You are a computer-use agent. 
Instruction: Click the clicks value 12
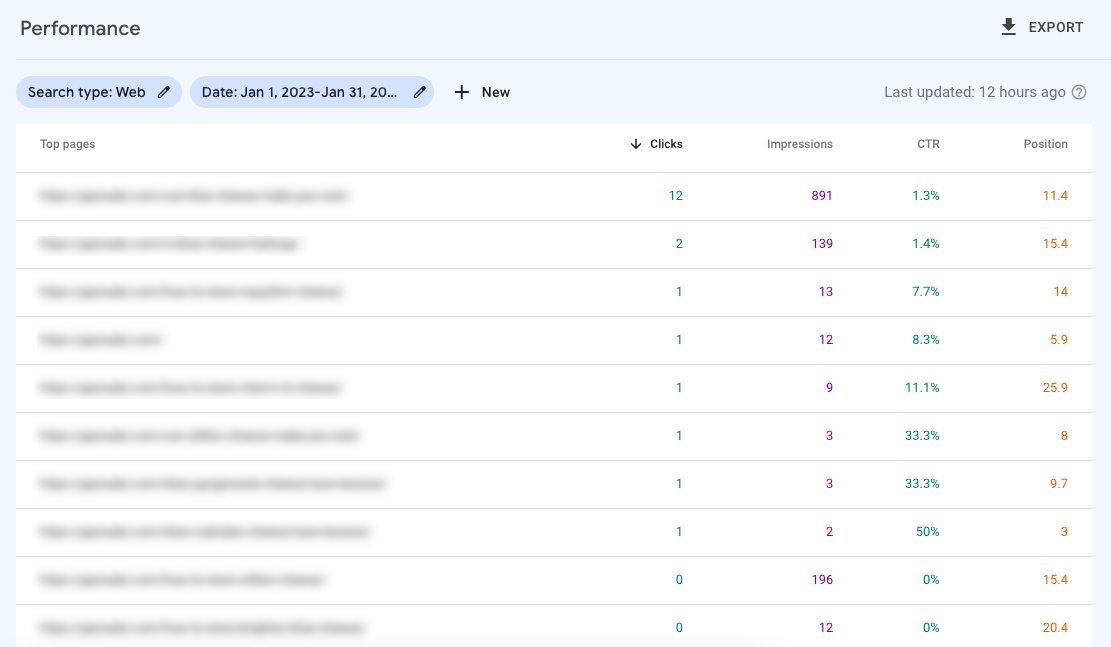tap(675, 196)
